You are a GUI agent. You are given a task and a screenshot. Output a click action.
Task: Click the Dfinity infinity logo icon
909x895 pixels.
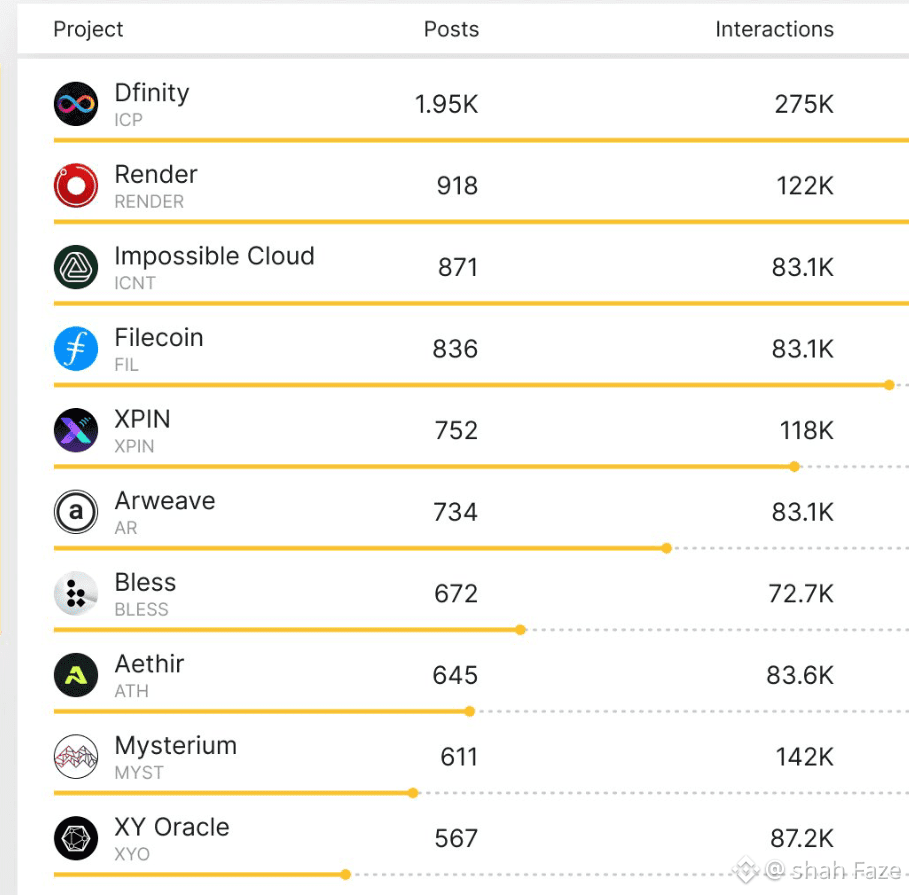tap(74, 103)
